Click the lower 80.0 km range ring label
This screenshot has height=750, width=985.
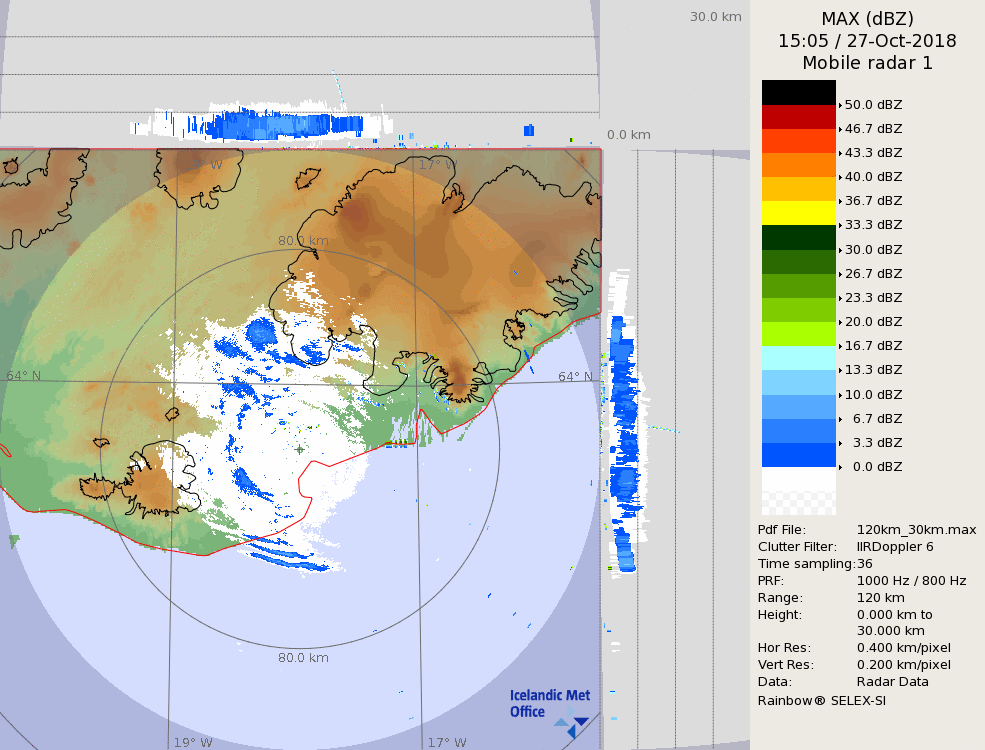tap(303, 658)
